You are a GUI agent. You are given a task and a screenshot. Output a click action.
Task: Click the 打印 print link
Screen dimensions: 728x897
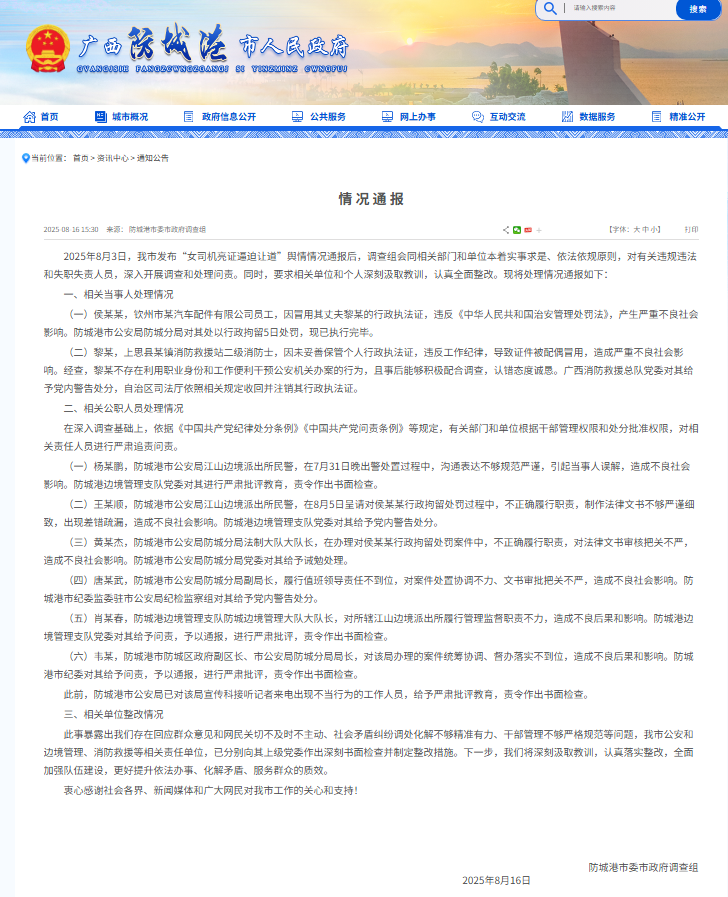click(691, 229)
